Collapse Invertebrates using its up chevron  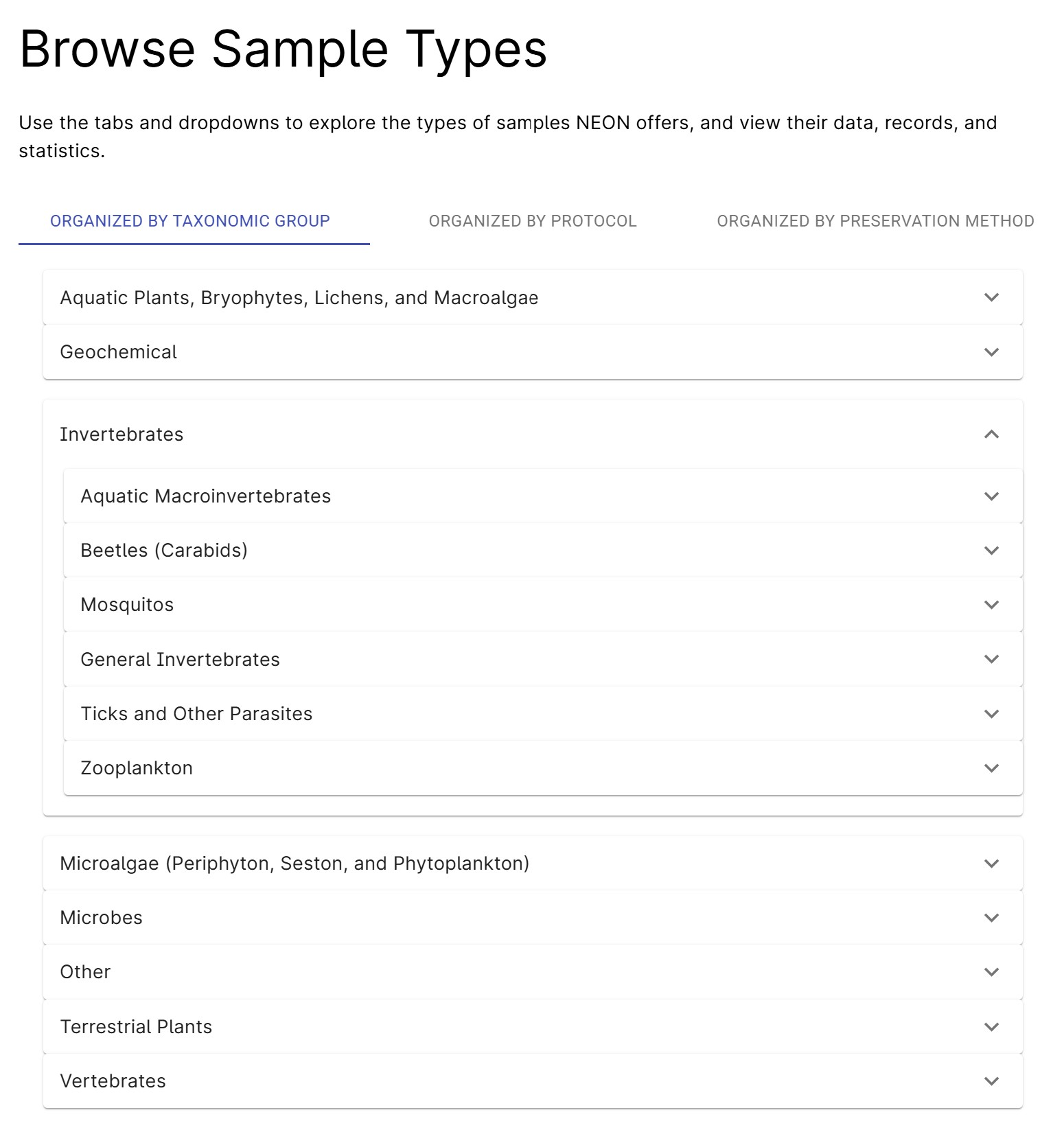pyautogui.click(x=991, y=434)
